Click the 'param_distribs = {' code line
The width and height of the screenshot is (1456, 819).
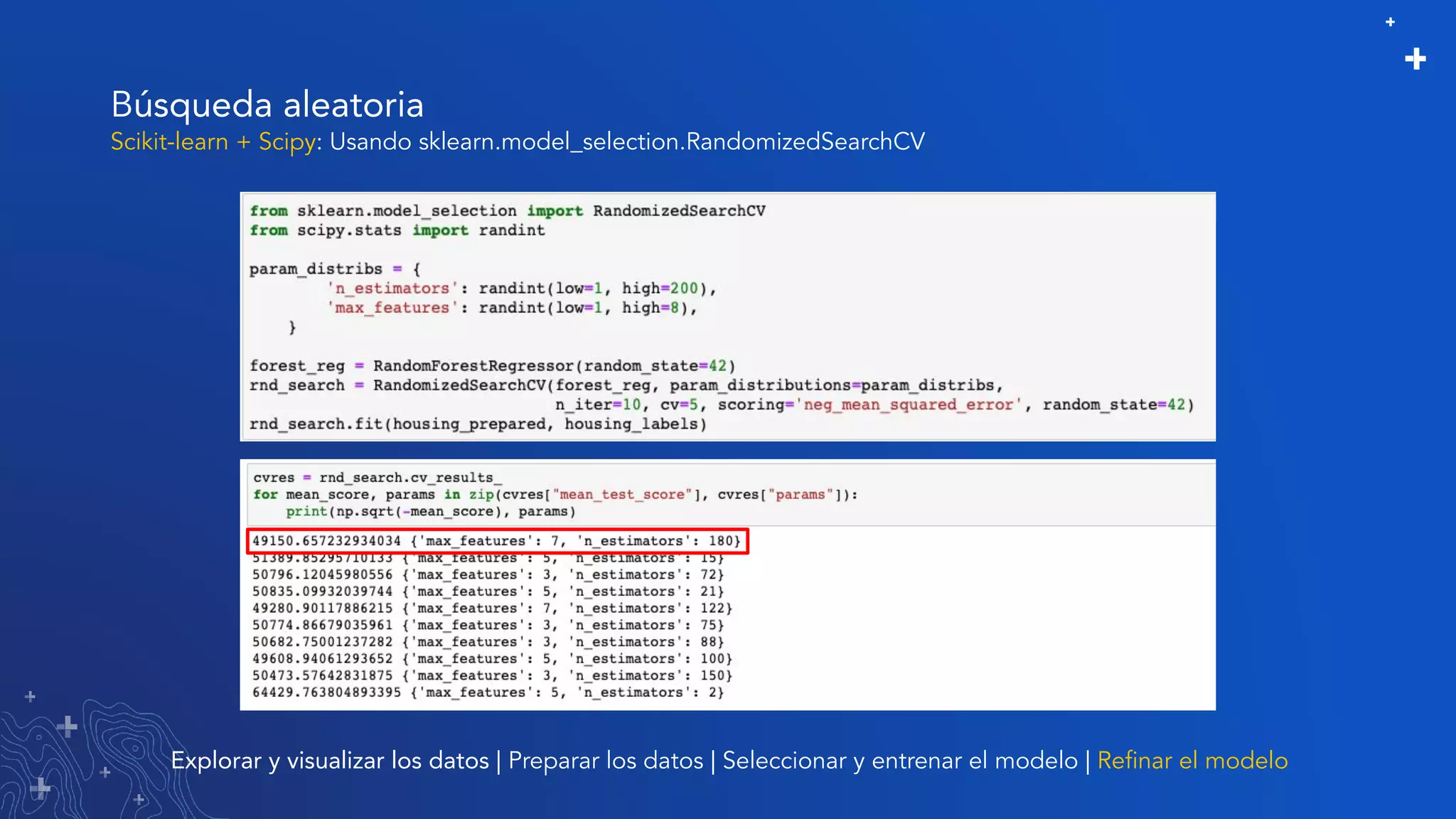335,269
